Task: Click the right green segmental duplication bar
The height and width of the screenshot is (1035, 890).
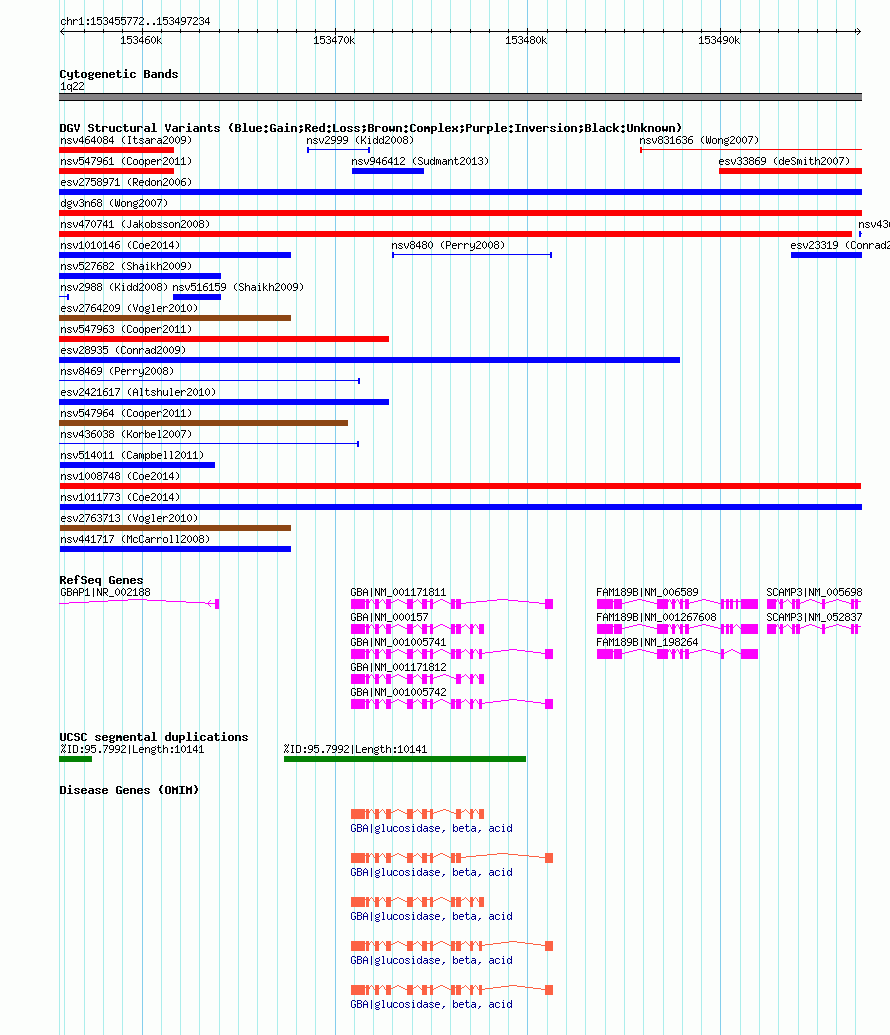Action: pos(405,759)
